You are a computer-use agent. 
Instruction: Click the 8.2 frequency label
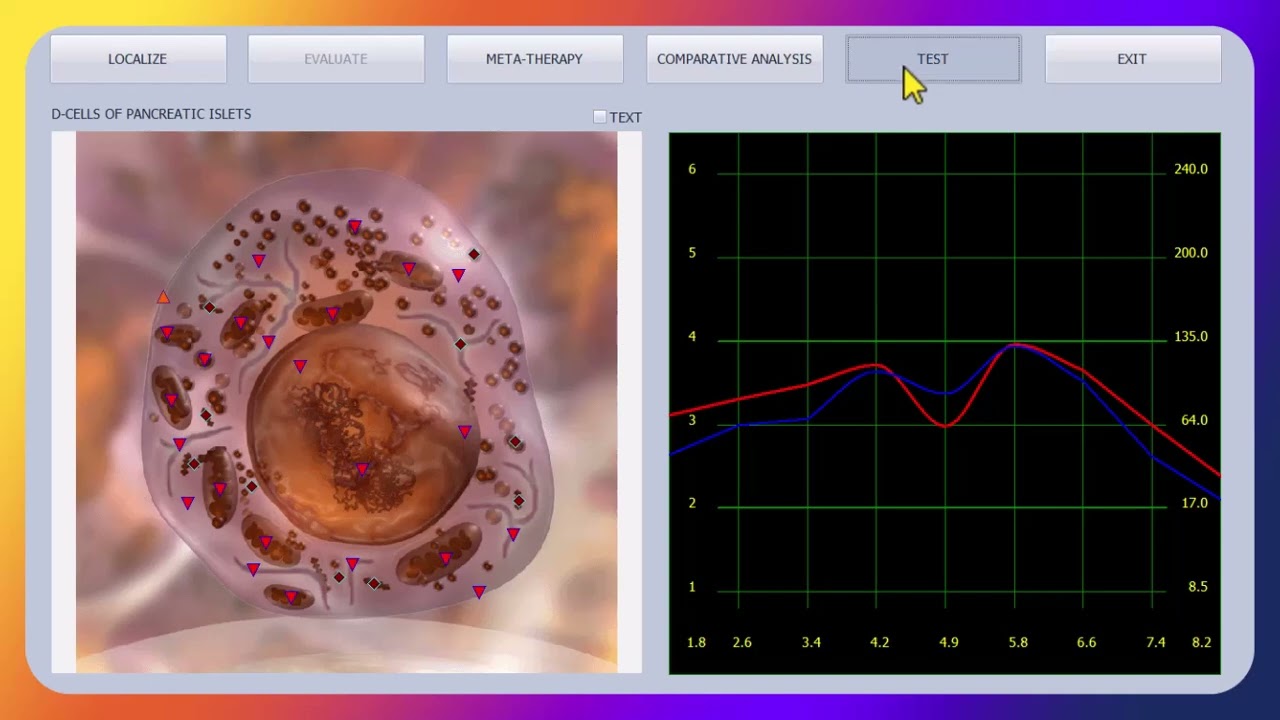[x=1202, y=642]
